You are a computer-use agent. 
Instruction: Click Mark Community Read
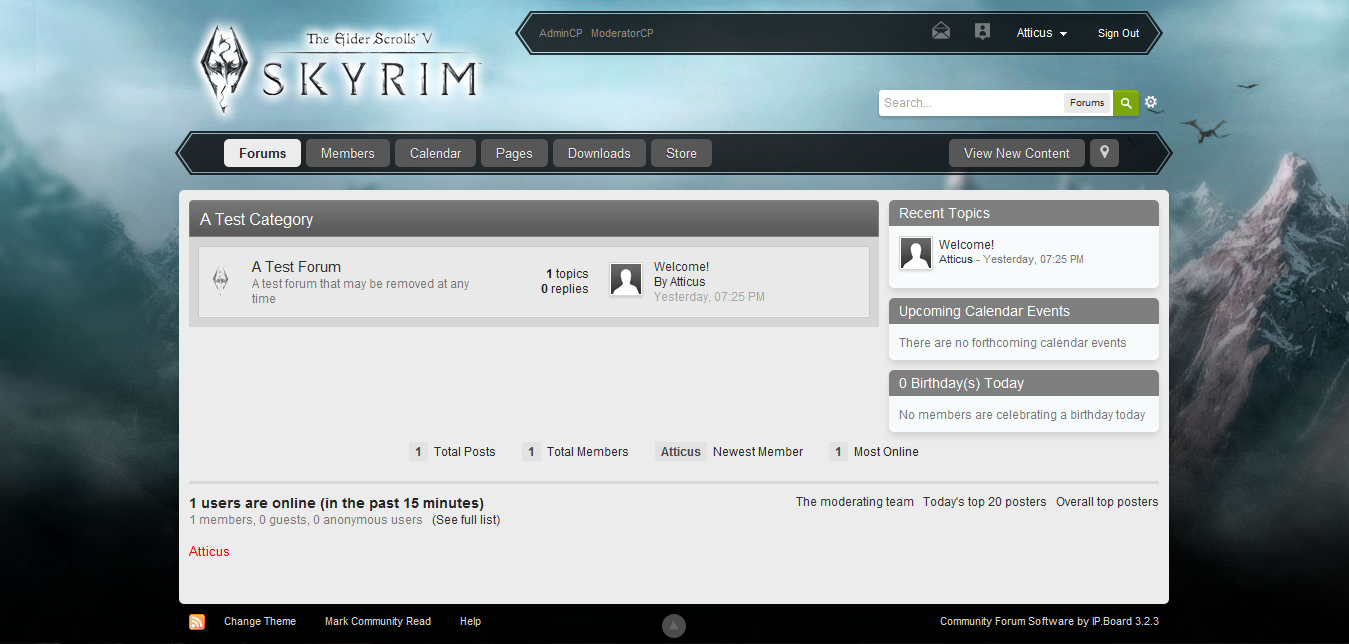(x=378, y=621)
